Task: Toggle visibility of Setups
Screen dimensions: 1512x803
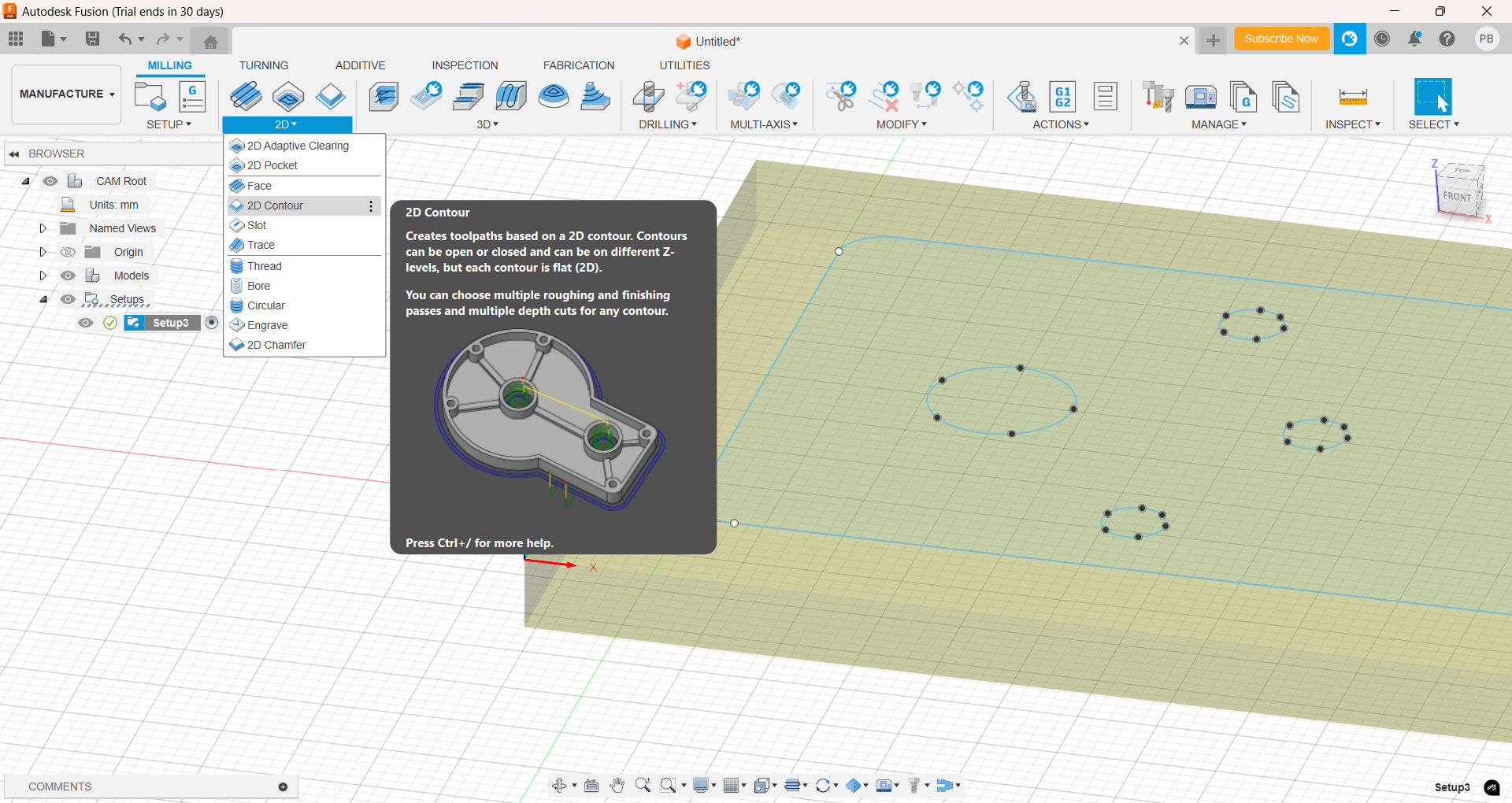Action: click(x=69, y=299)
